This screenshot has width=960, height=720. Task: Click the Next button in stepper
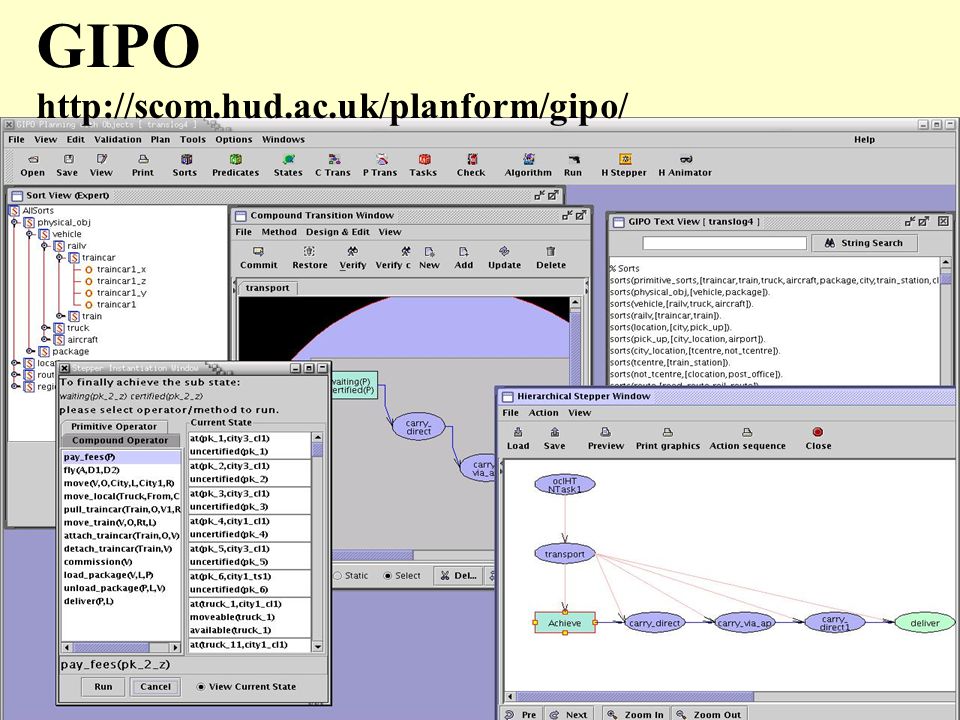569,714
